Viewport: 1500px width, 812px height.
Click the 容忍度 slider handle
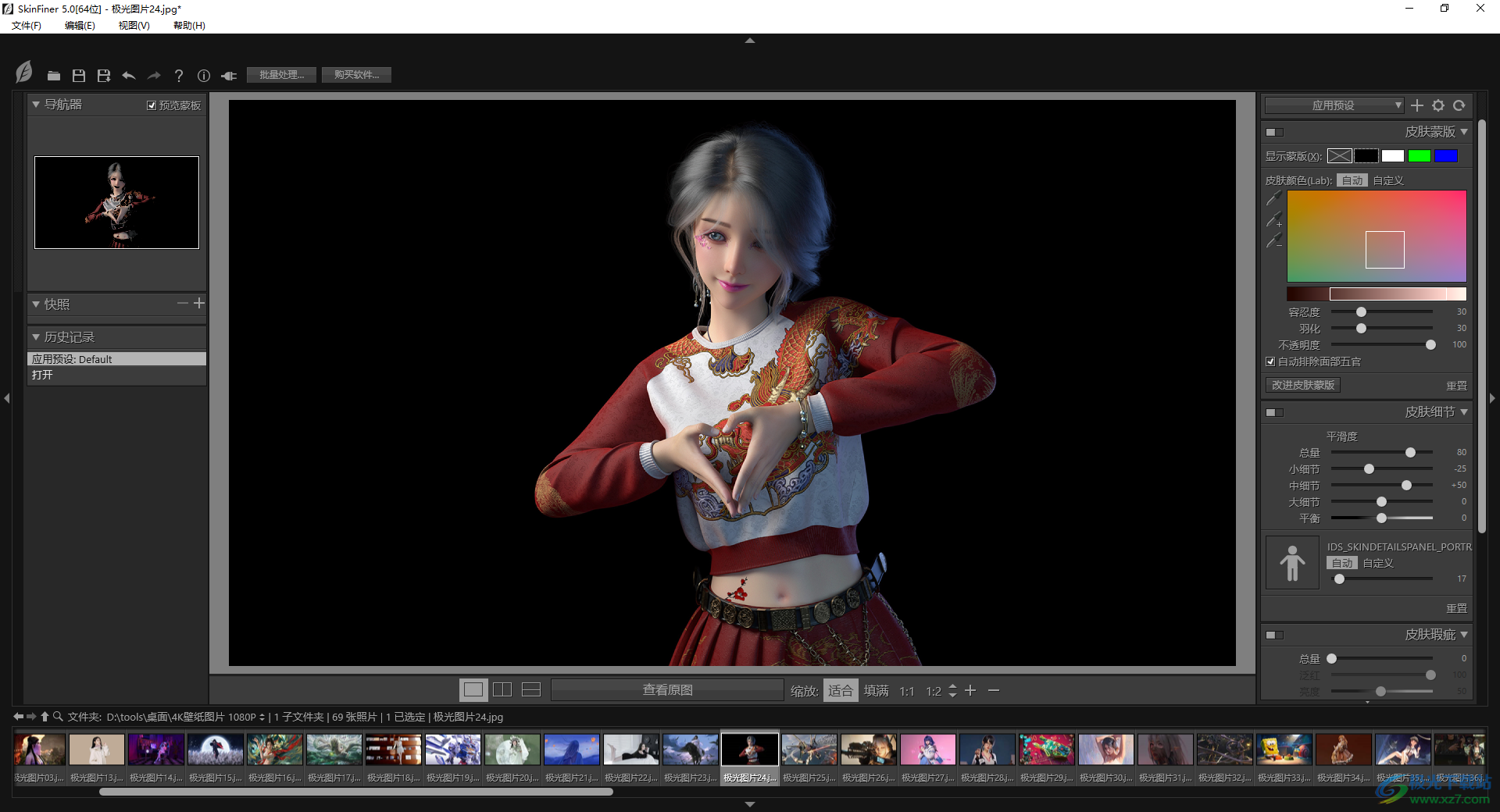coord(1362,312)
